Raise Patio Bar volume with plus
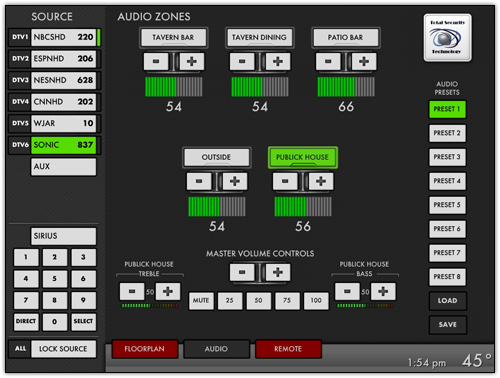This screenshot has height=378, width=500. pos(364,61)
